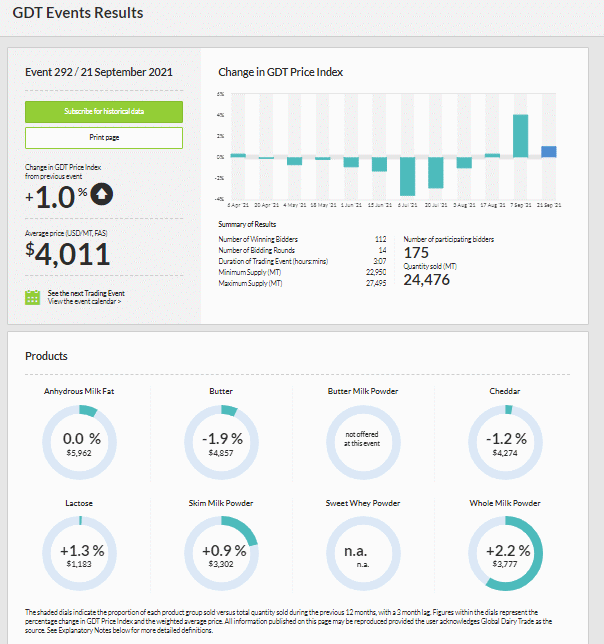Image resolution: width=604 pixels, height=644 pixels.
Task: Click the 24,476 quantity sold value
Action: click(427, 280)
